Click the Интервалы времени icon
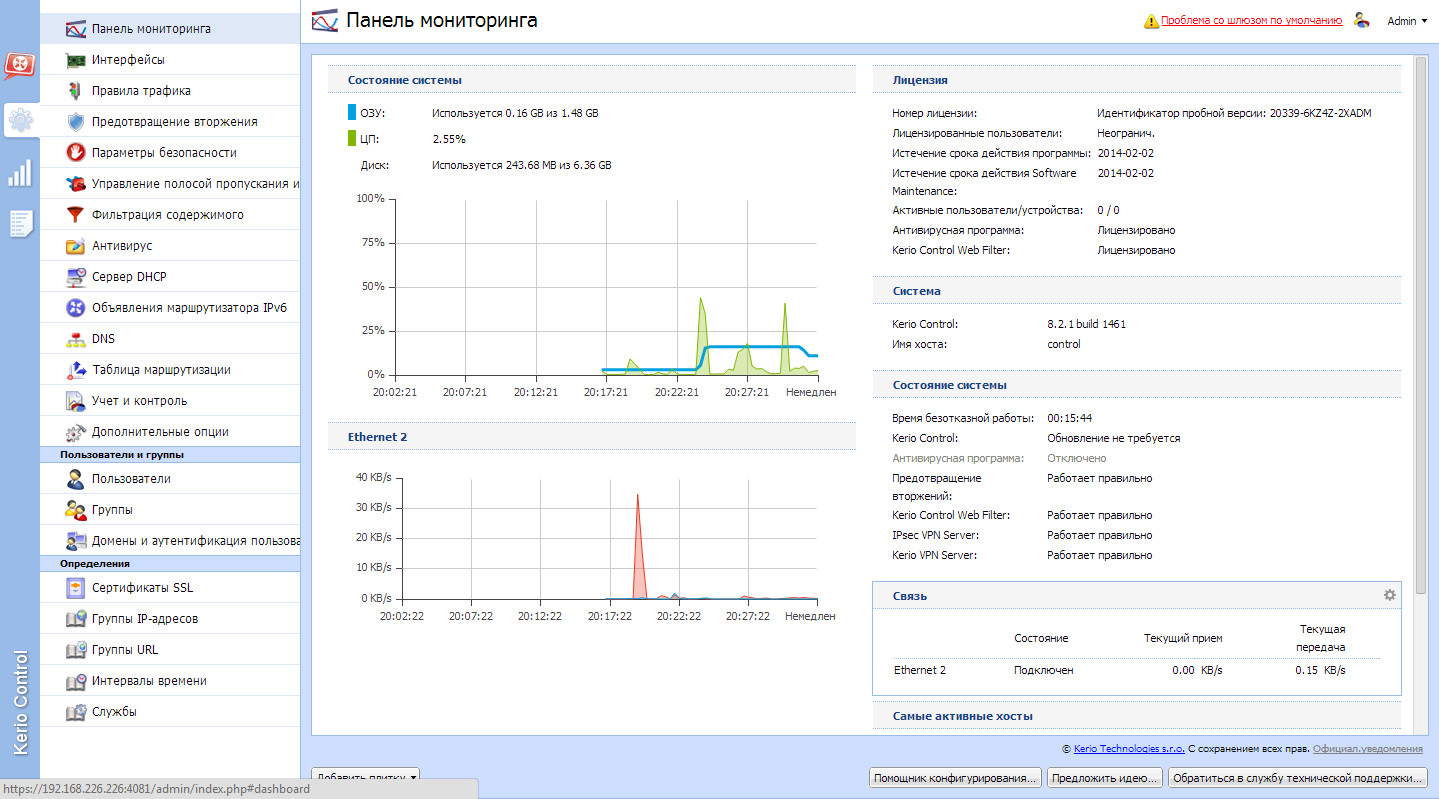The height and width of the screenshot is (799, 1439). click(76, 680)
